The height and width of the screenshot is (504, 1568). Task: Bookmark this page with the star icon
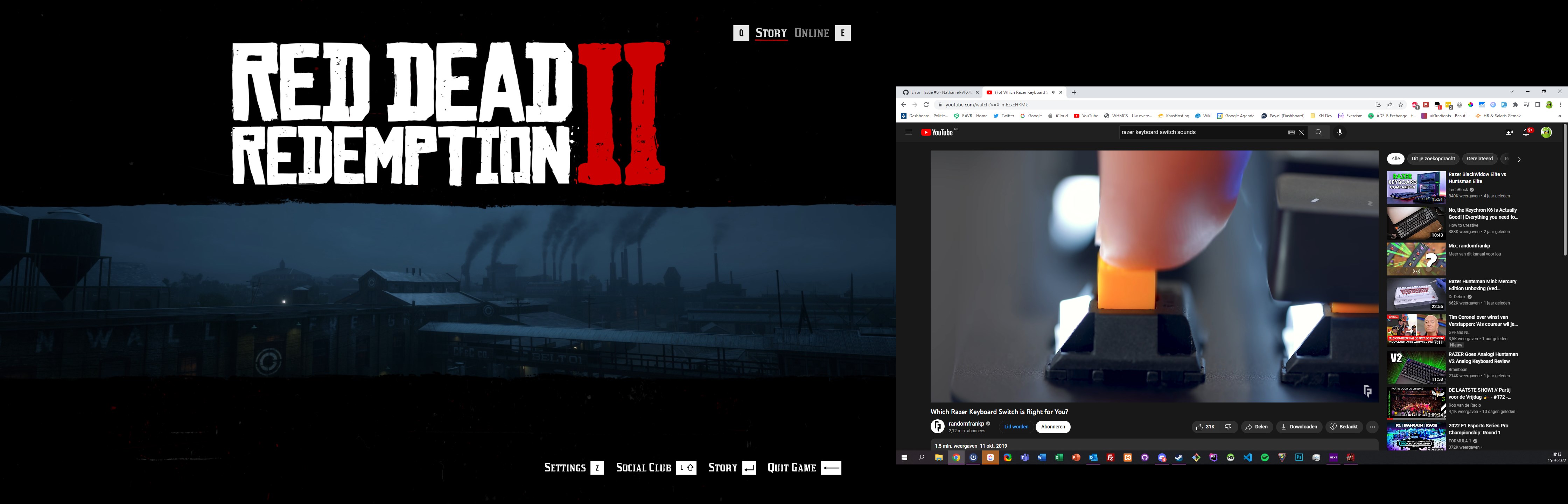coord(1401,105)
